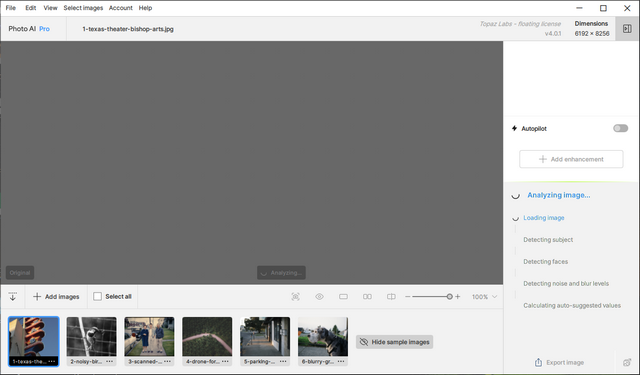Open options for 6-blurry thumbnail
The height and width of the screenshot is (375, 640).
click(341, 362)
